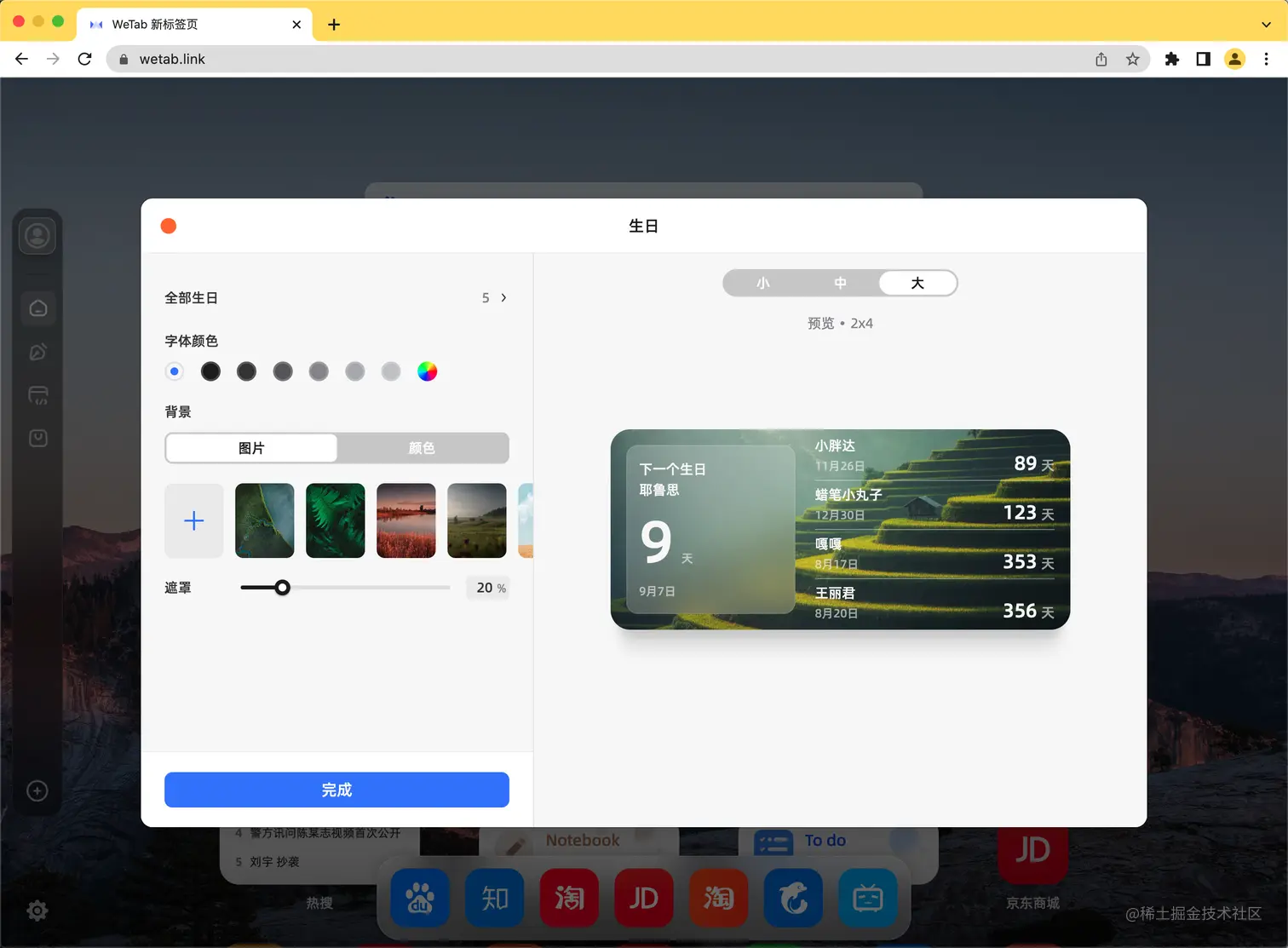1288x948 pixels.
Task: Click the blue 完成 button
Action: 336,790
